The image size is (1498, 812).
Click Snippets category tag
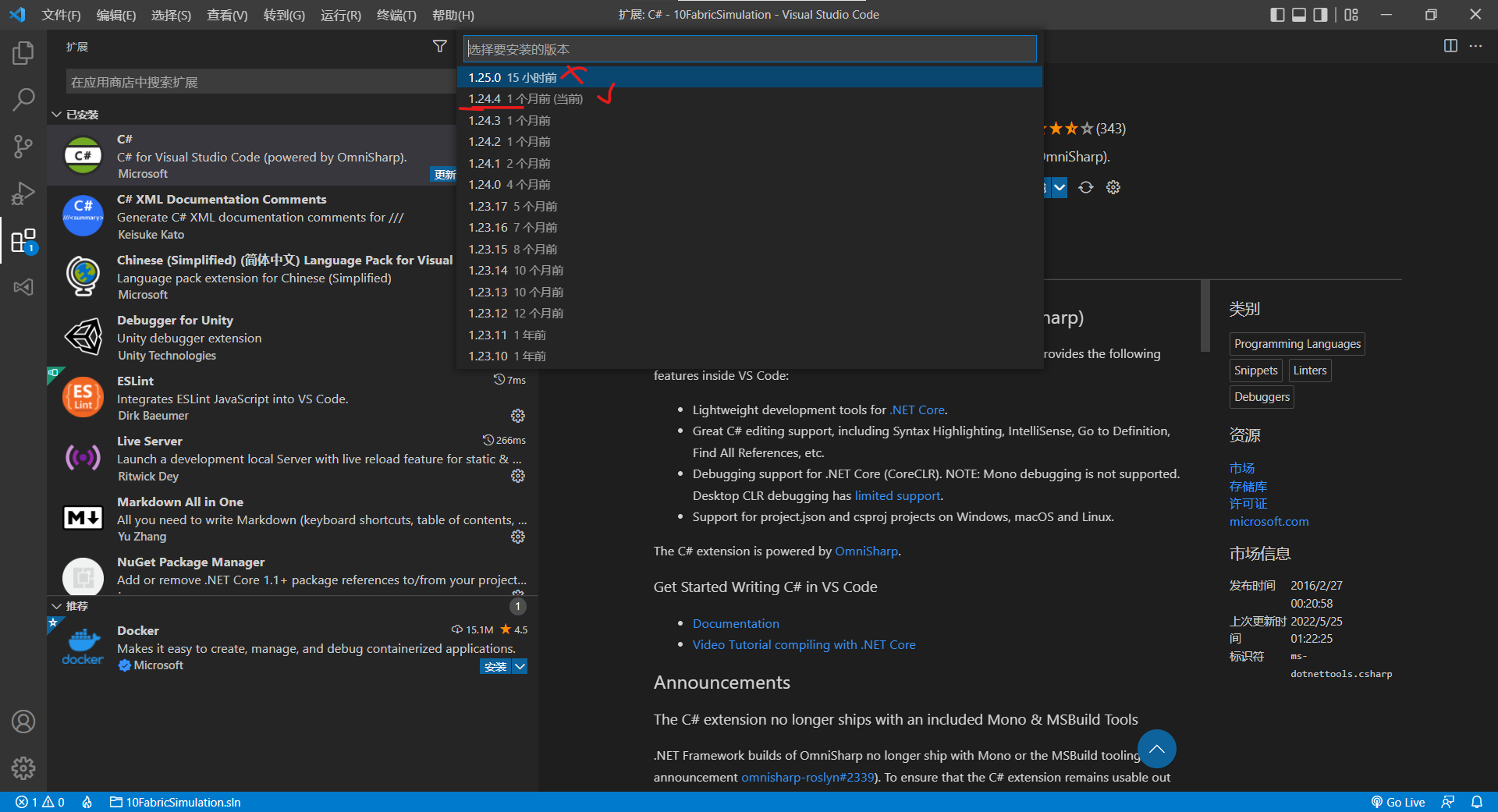pyautogui.click(x=1255, y=371)
